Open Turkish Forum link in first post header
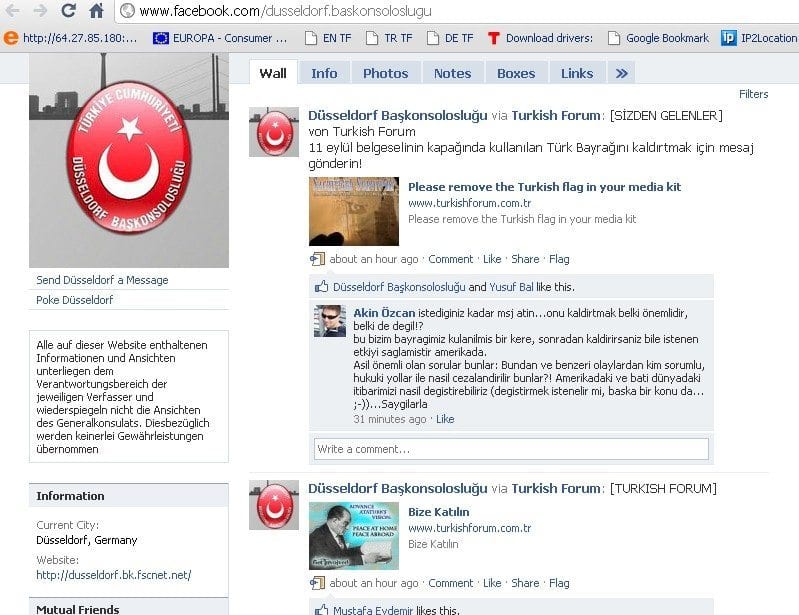This screenshot has height=615, width=799. coord(556,116)
